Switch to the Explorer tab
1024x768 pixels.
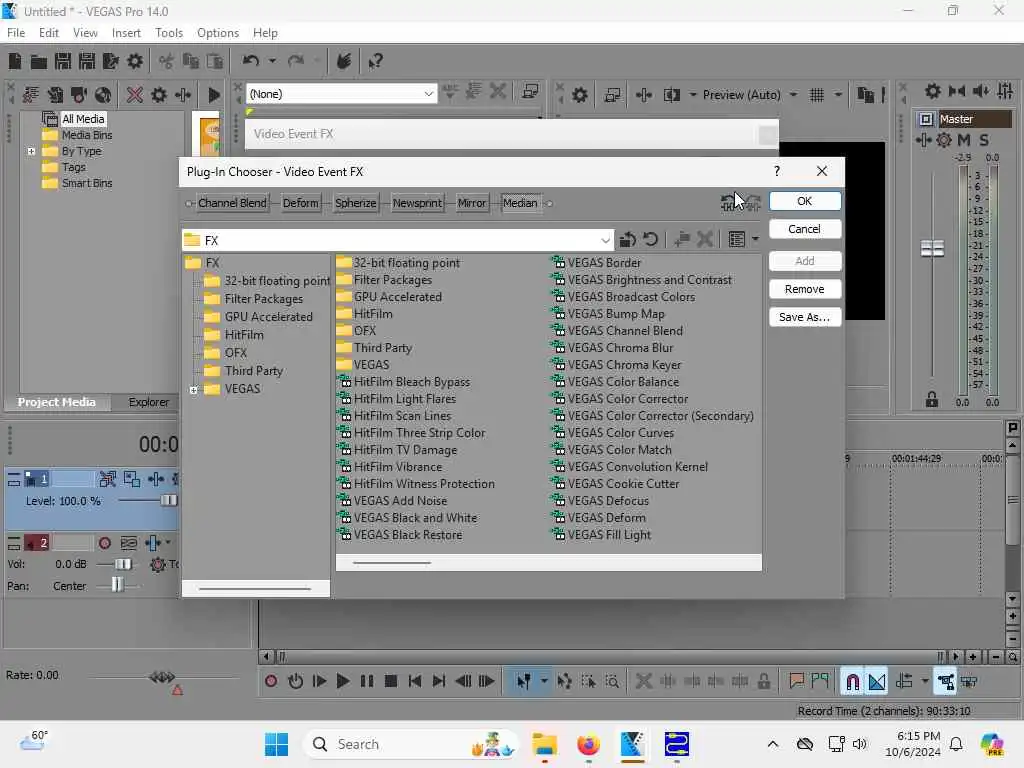(x=148, y=402)
